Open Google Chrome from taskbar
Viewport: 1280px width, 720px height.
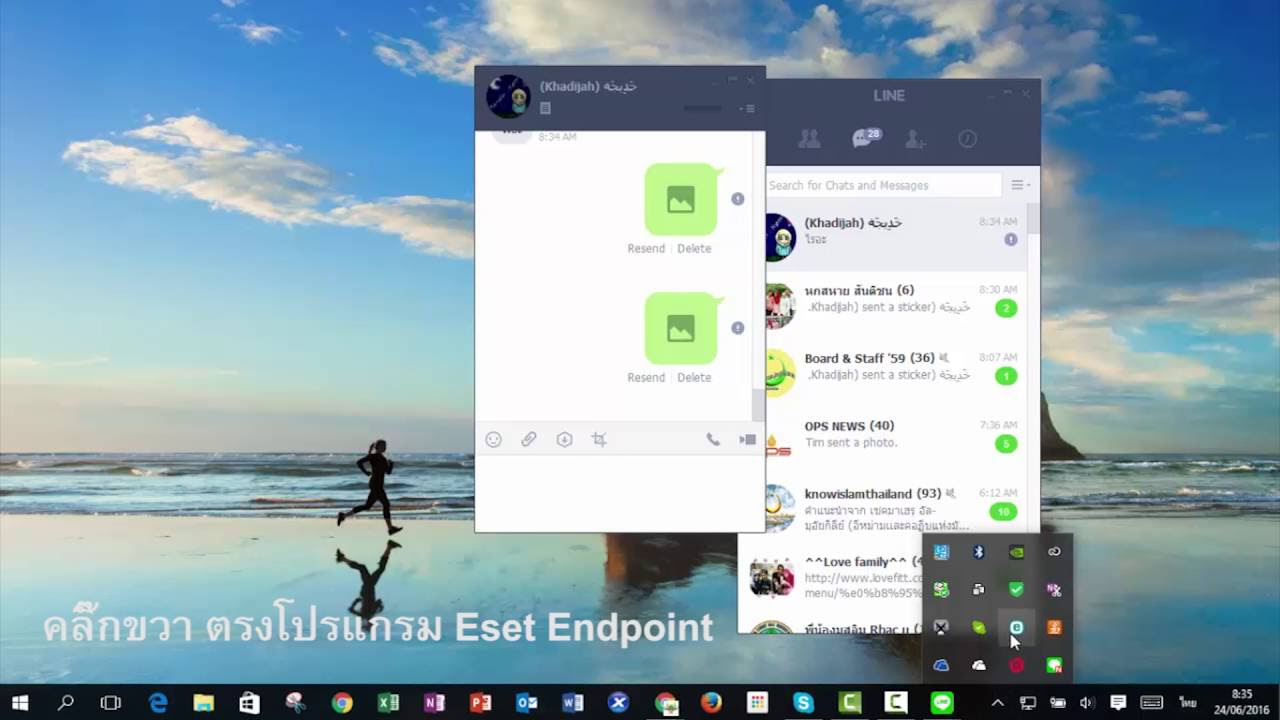[342, 703]
